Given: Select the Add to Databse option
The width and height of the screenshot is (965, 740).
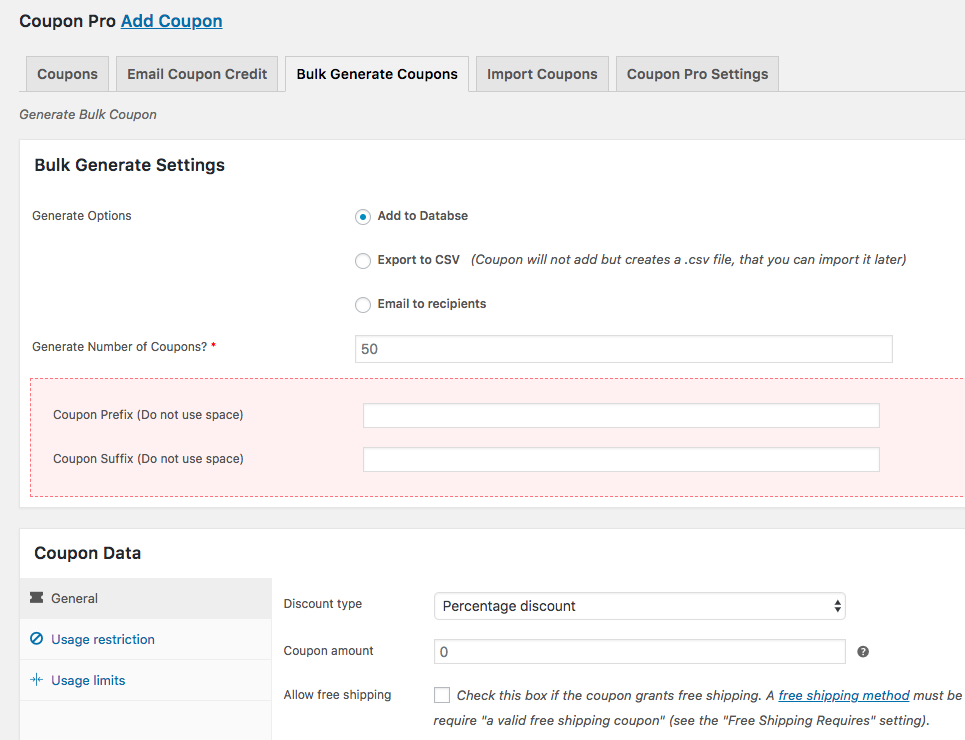Looking at the screenshot, I should point(362,216).
